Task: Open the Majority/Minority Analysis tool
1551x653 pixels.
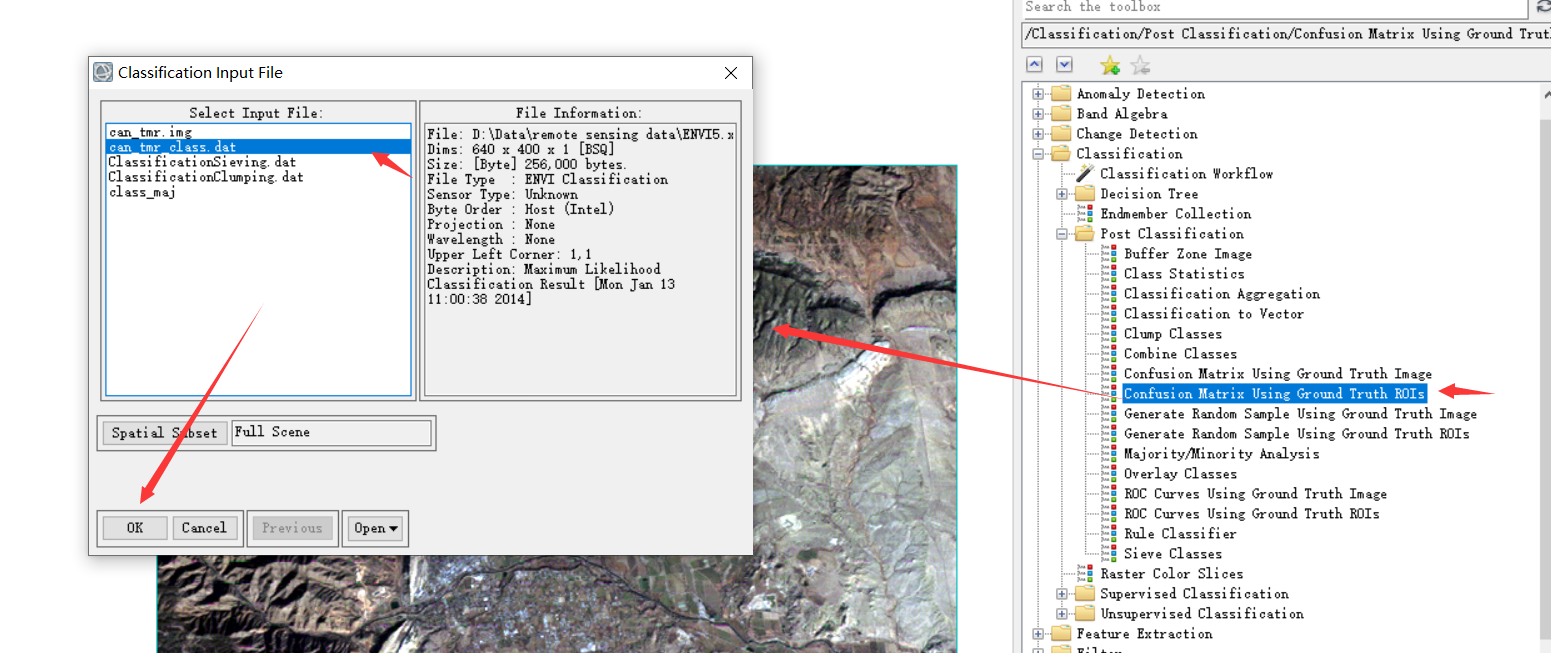Action: (x=1222, y=454)
